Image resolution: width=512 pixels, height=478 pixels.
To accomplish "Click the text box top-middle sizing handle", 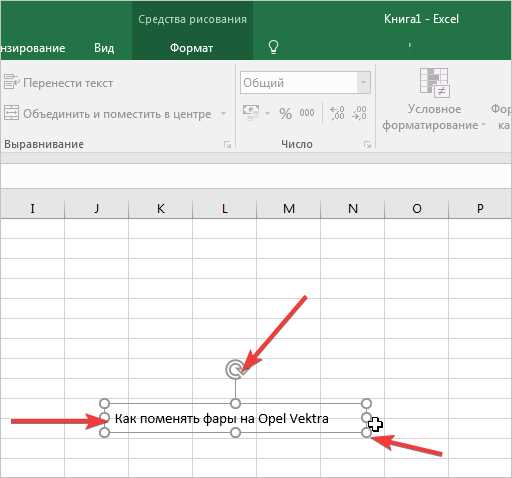I will tap(235, 404).
